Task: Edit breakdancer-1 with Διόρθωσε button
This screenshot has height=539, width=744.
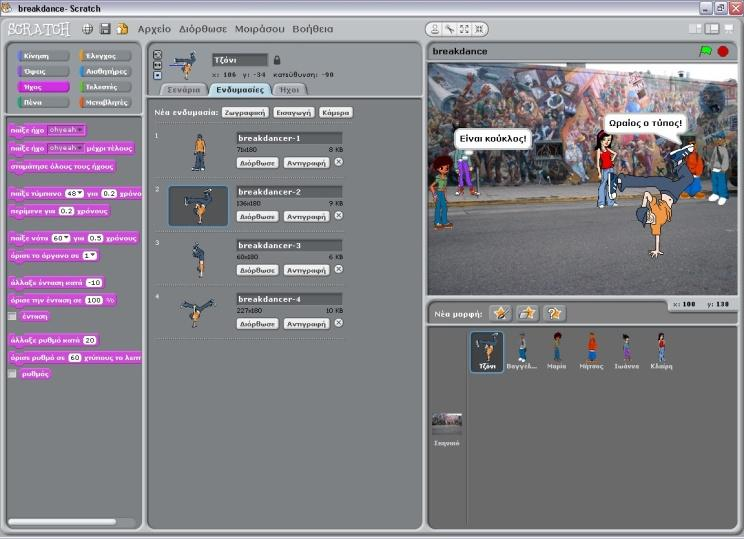Action: [x=257, y=163]
